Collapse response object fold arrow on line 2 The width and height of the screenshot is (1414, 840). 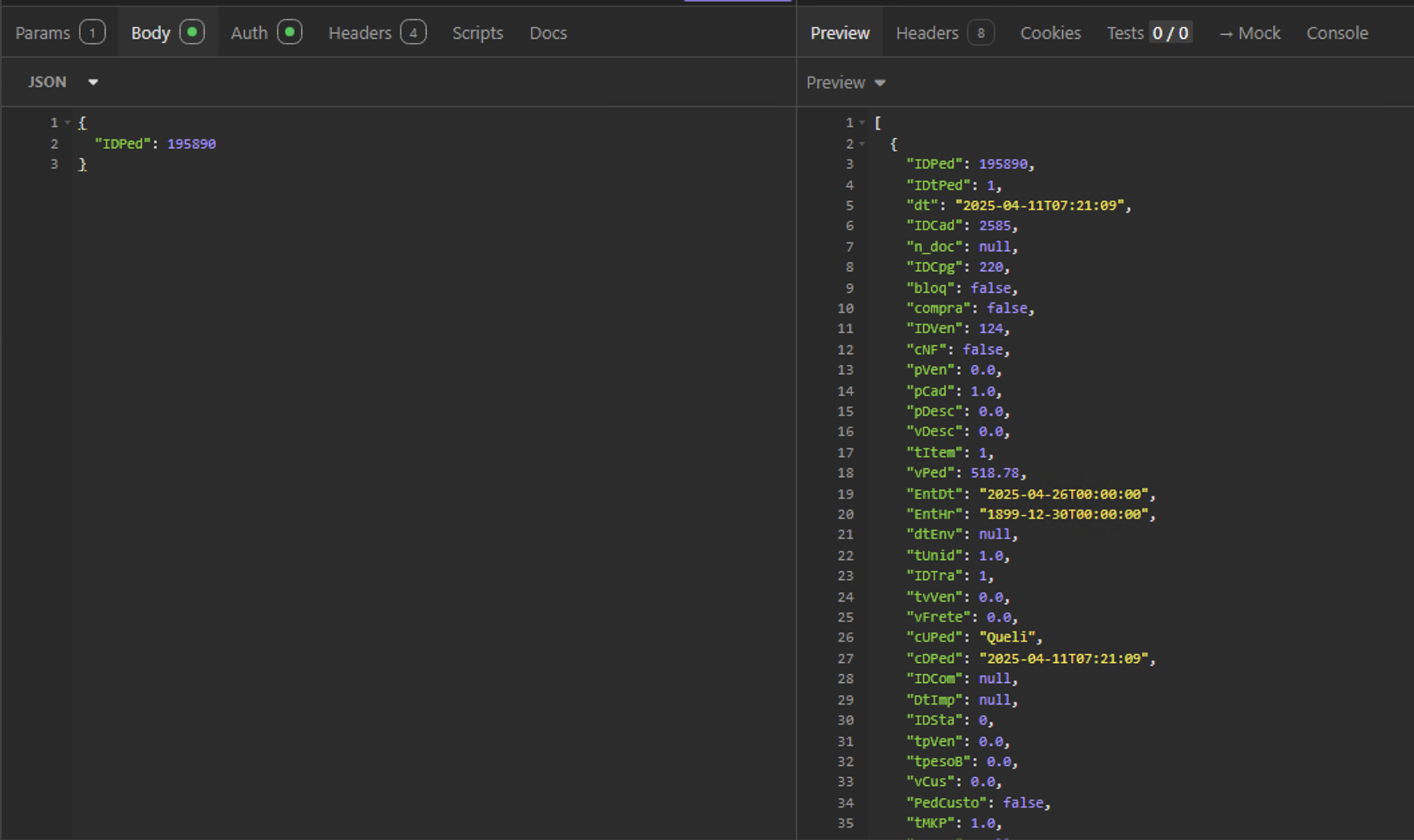(x=862, y=144)
